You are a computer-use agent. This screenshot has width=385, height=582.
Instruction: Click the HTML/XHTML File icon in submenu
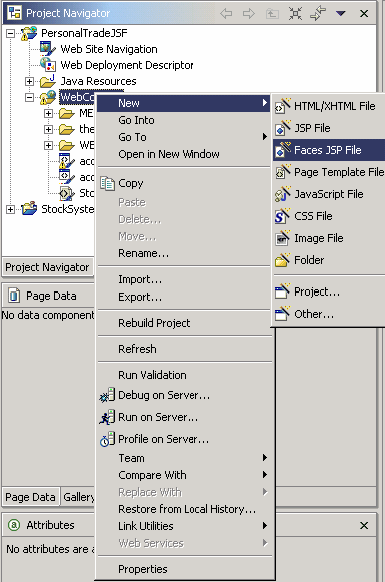click(283, 106)
